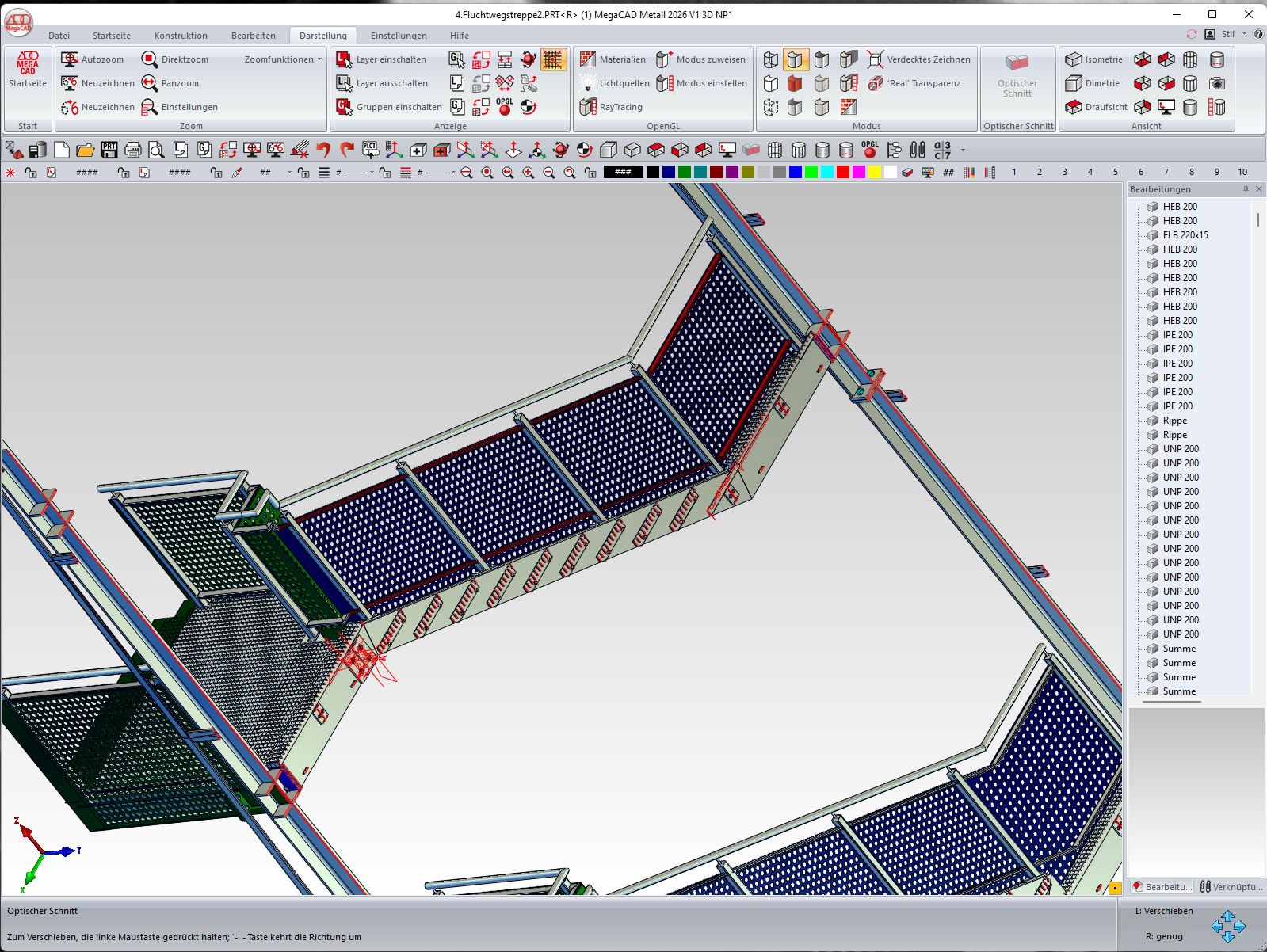Open the Konstruktion ribbon tab
Image resolution: width=1267 pixels, height=952 pixels.
pos(181,36)
